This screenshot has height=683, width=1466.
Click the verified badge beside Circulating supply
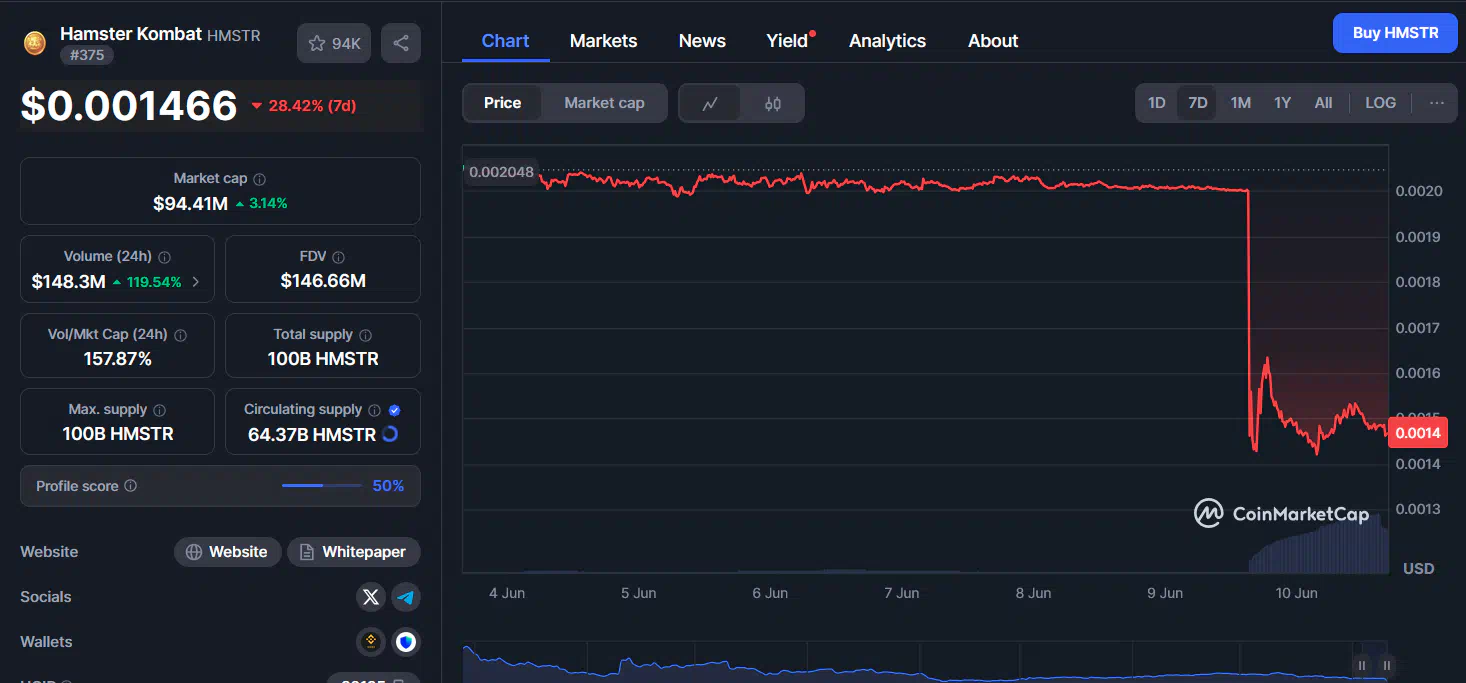pos(394,410)
